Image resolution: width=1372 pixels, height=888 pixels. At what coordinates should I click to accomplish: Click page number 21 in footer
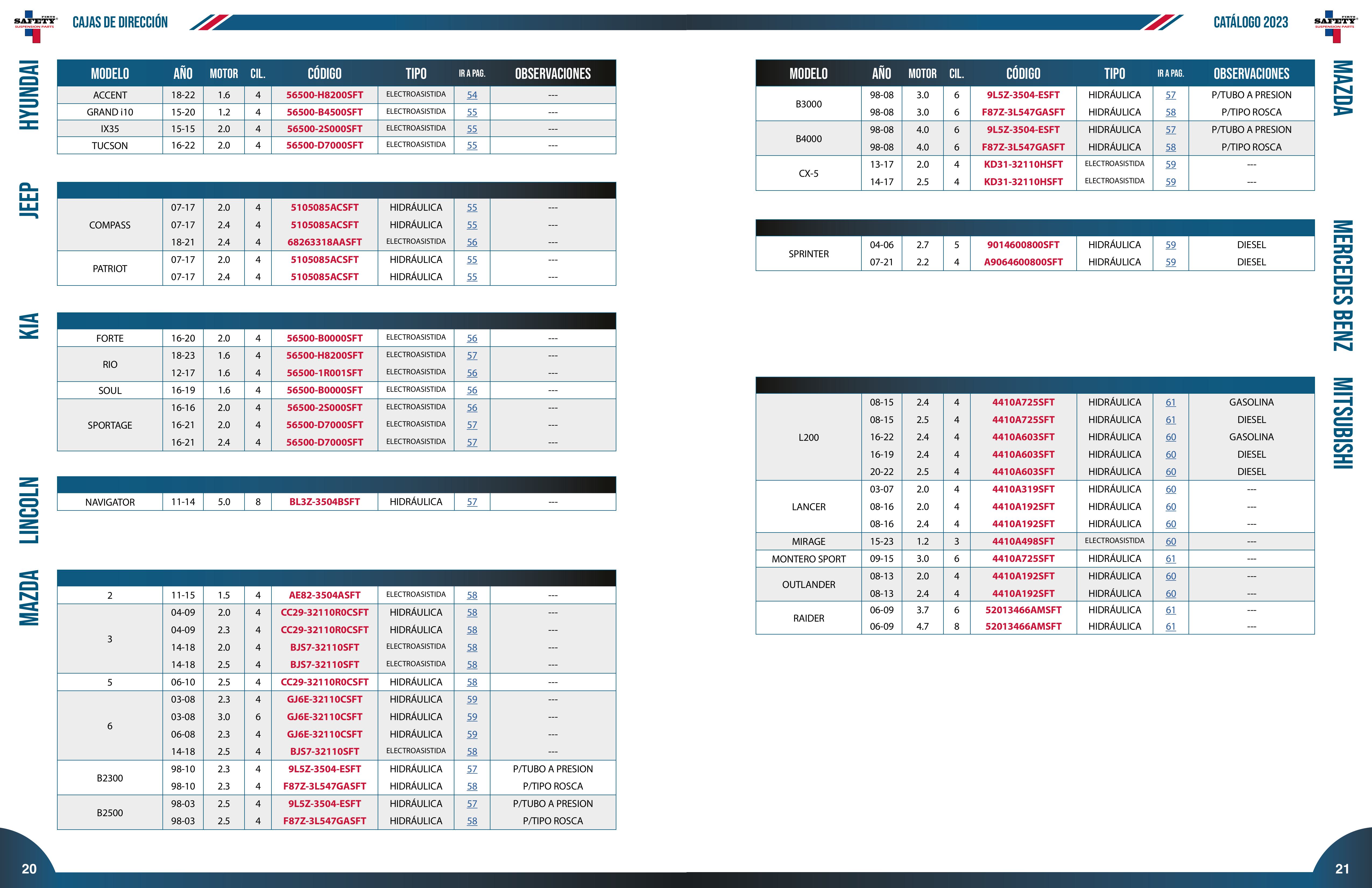pyautogui.click(x=1342, y=869)
